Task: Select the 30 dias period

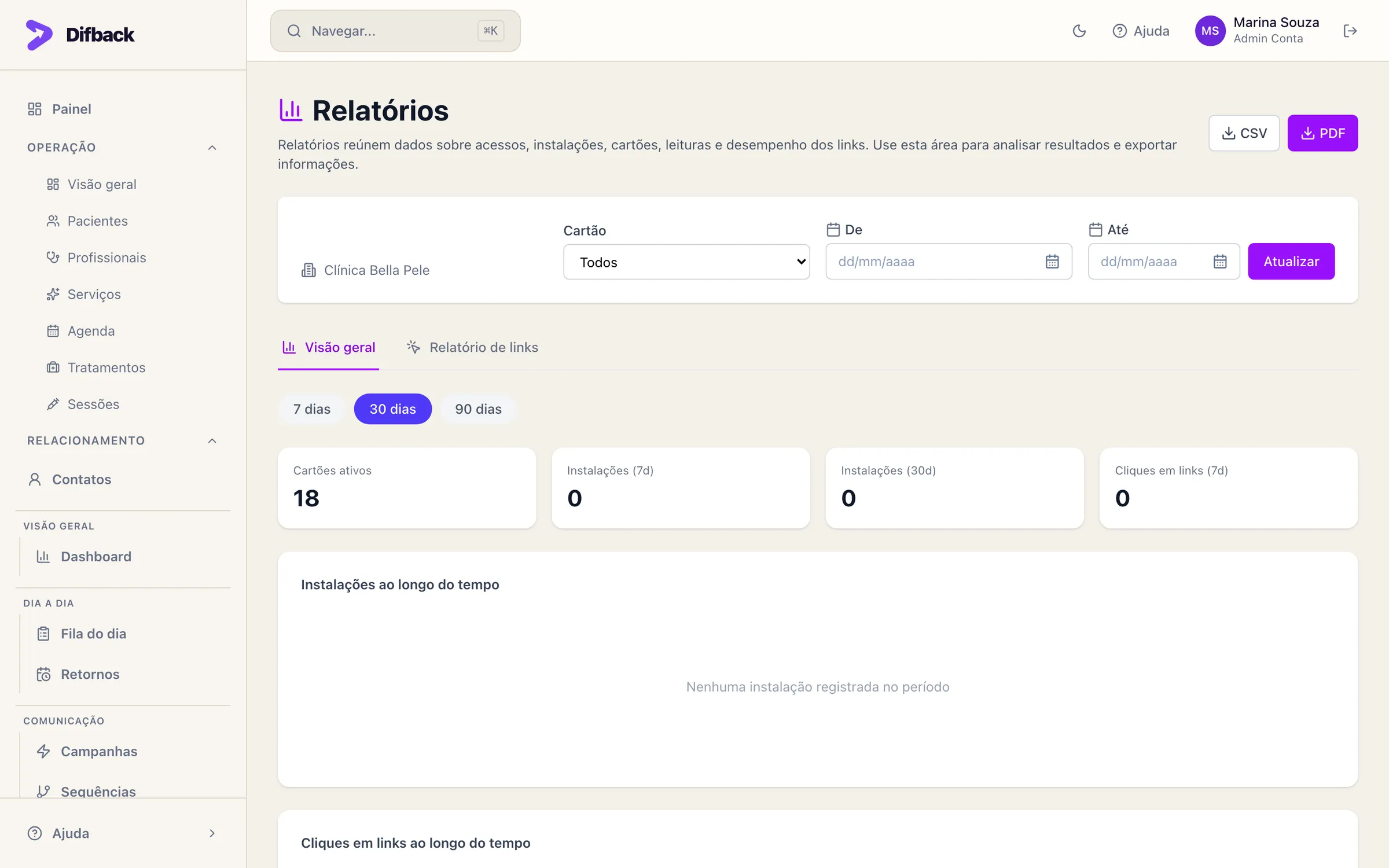Action: click(x=393, y=409)
